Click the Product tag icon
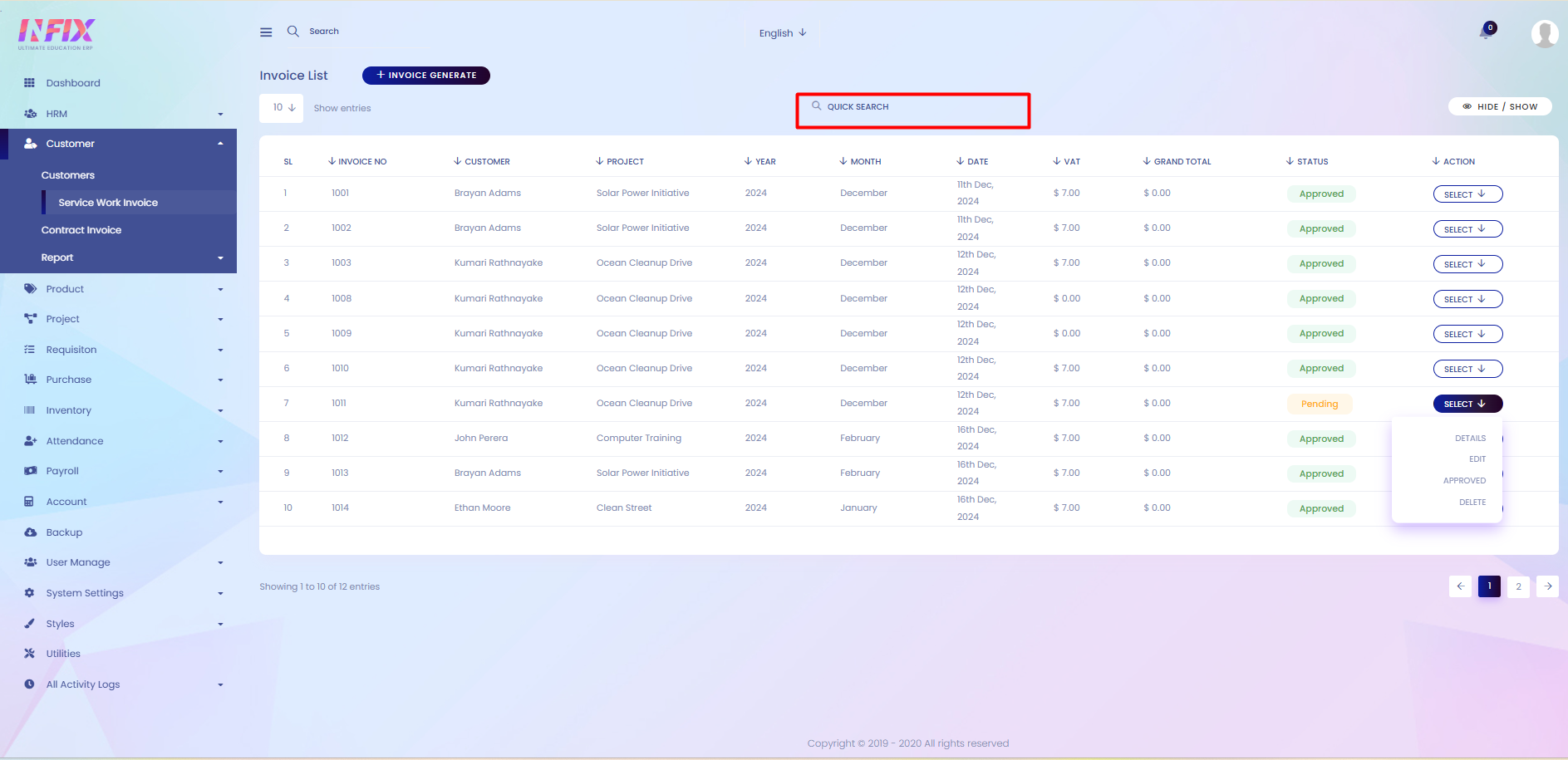 [30, 289]
